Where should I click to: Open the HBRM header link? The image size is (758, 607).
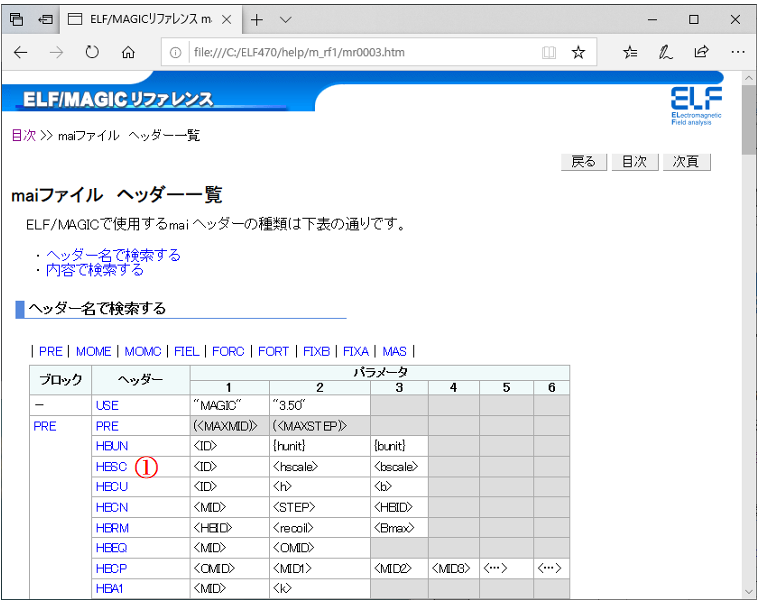point(112,528)
